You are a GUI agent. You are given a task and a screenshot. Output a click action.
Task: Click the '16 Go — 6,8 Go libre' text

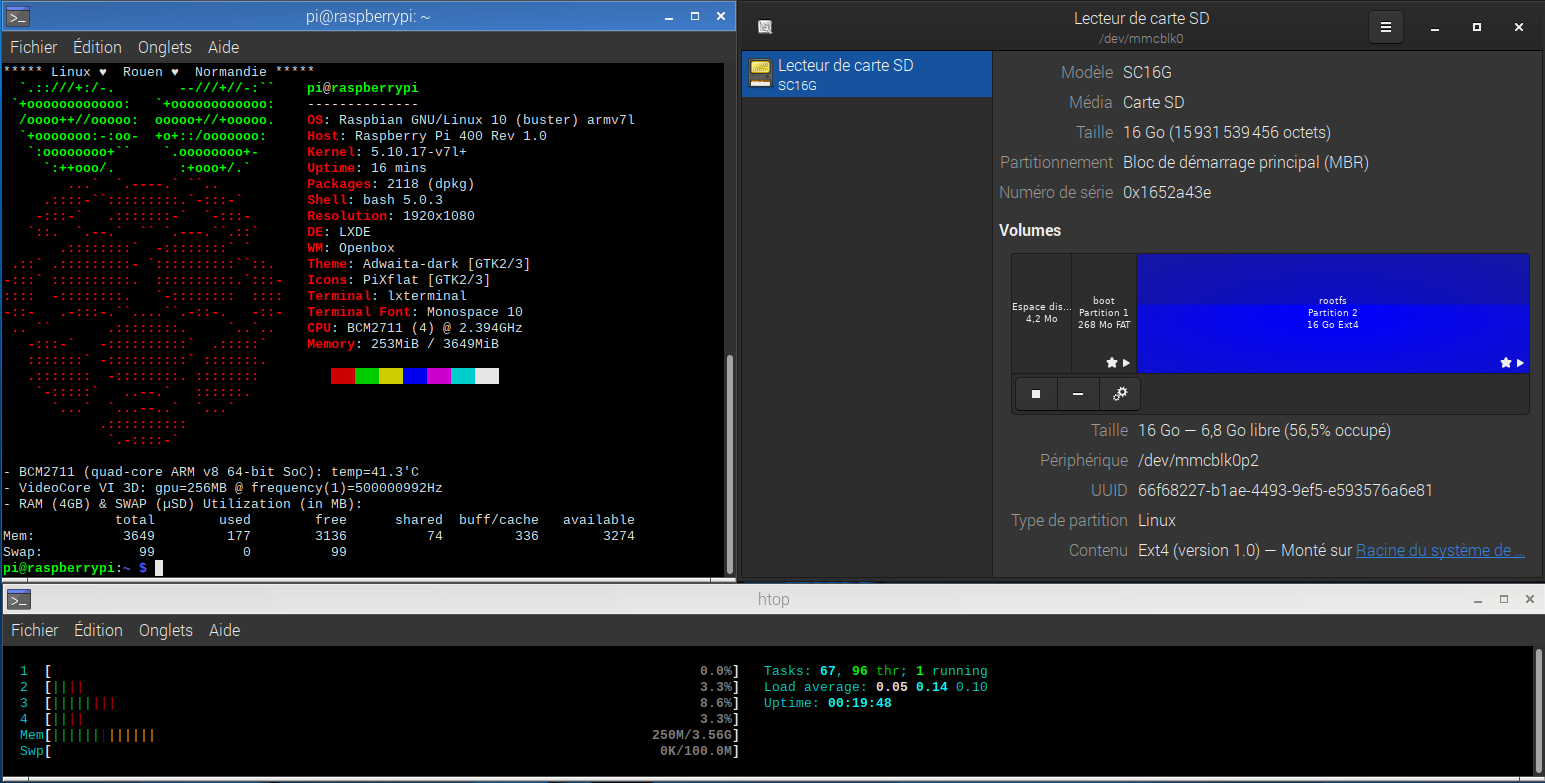click(x=1264, y=430)
